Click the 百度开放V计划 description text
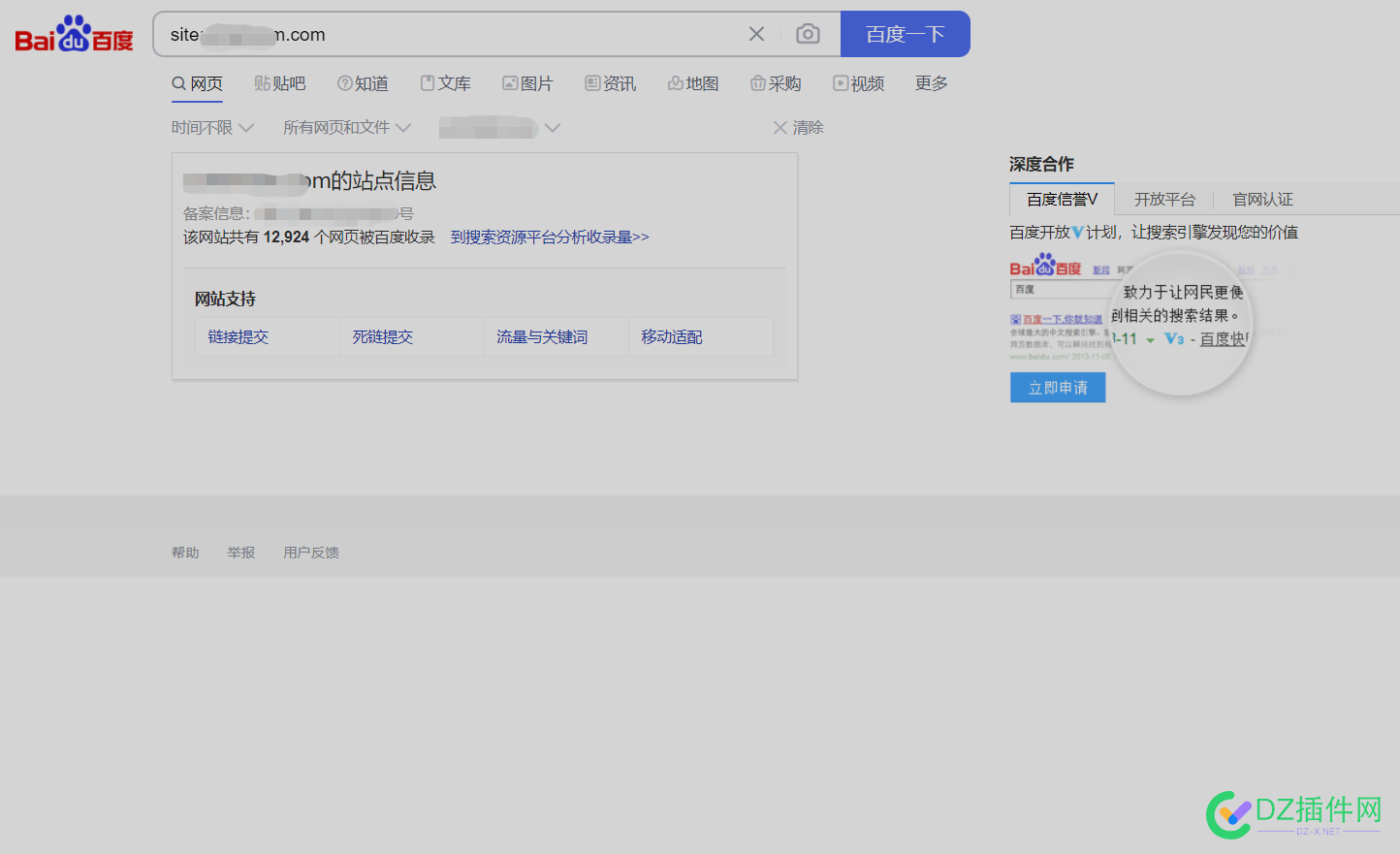The height and width of the screenshot is (854, 1400). point(1154,232)
